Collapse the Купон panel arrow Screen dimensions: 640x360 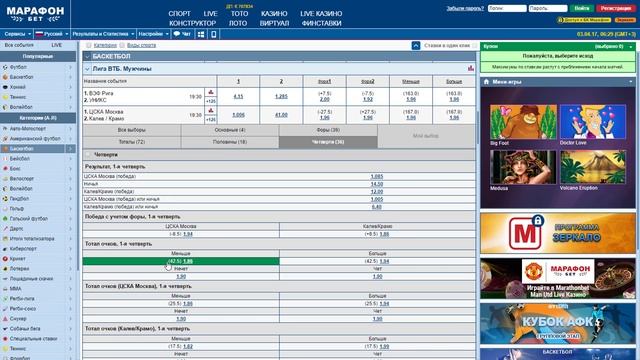pyautogui.click(x=631, y=47)
